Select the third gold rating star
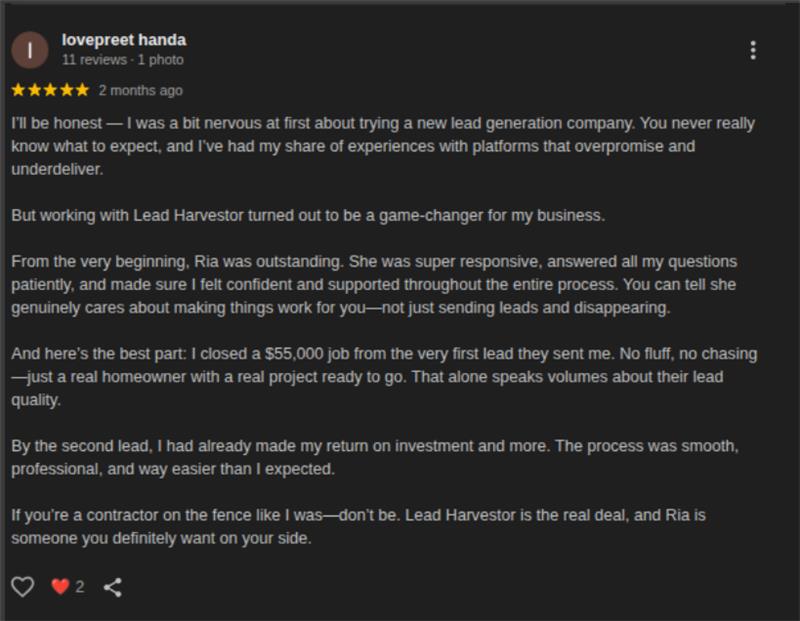 (50, 90)
